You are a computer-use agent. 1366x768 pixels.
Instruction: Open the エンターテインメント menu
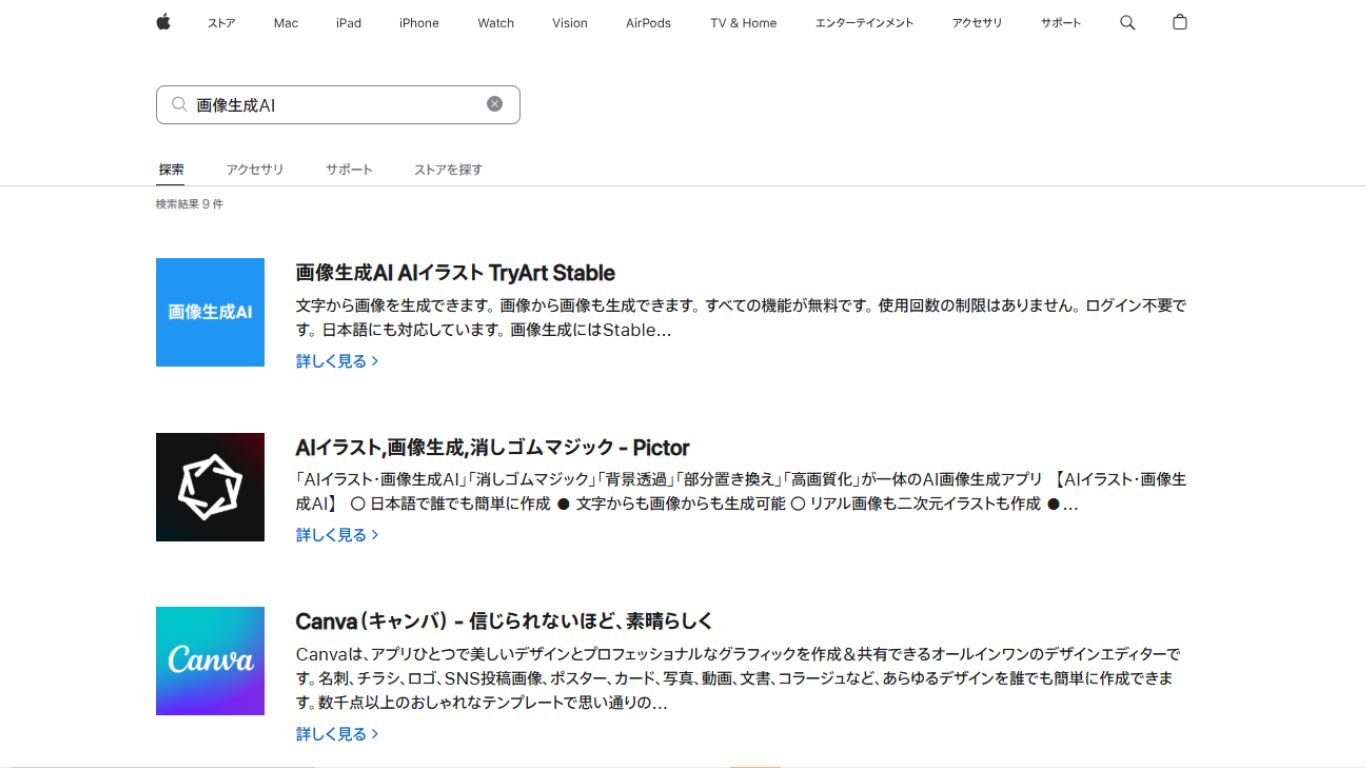[864, 23]
